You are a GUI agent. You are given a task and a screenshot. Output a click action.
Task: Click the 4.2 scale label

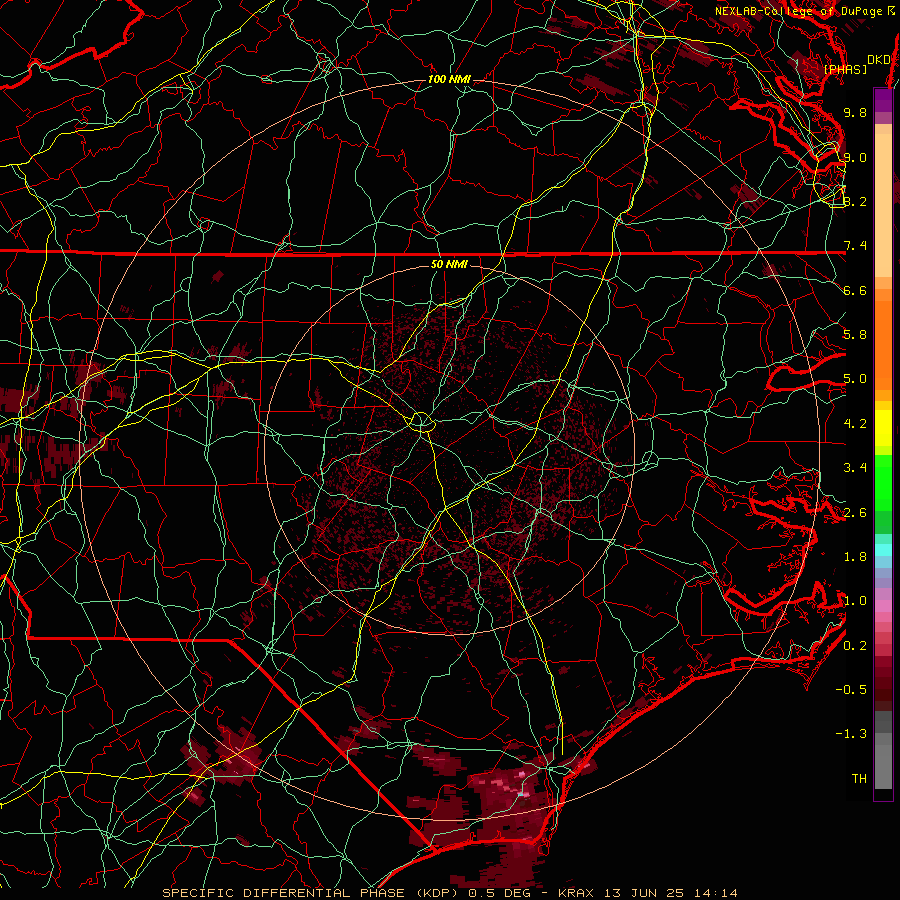tap(855, 424)
